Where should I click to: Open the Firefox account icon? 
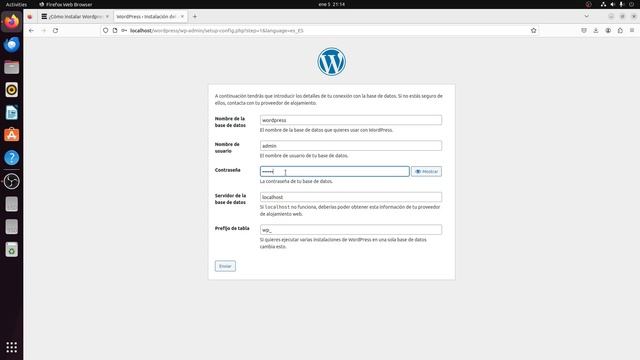pos(608,31)
